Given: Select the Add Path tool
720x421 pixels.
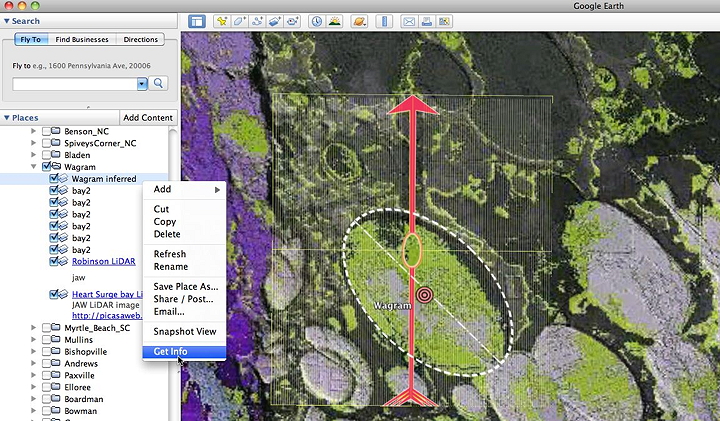Looking at the screenshot, I should point(258,20).
